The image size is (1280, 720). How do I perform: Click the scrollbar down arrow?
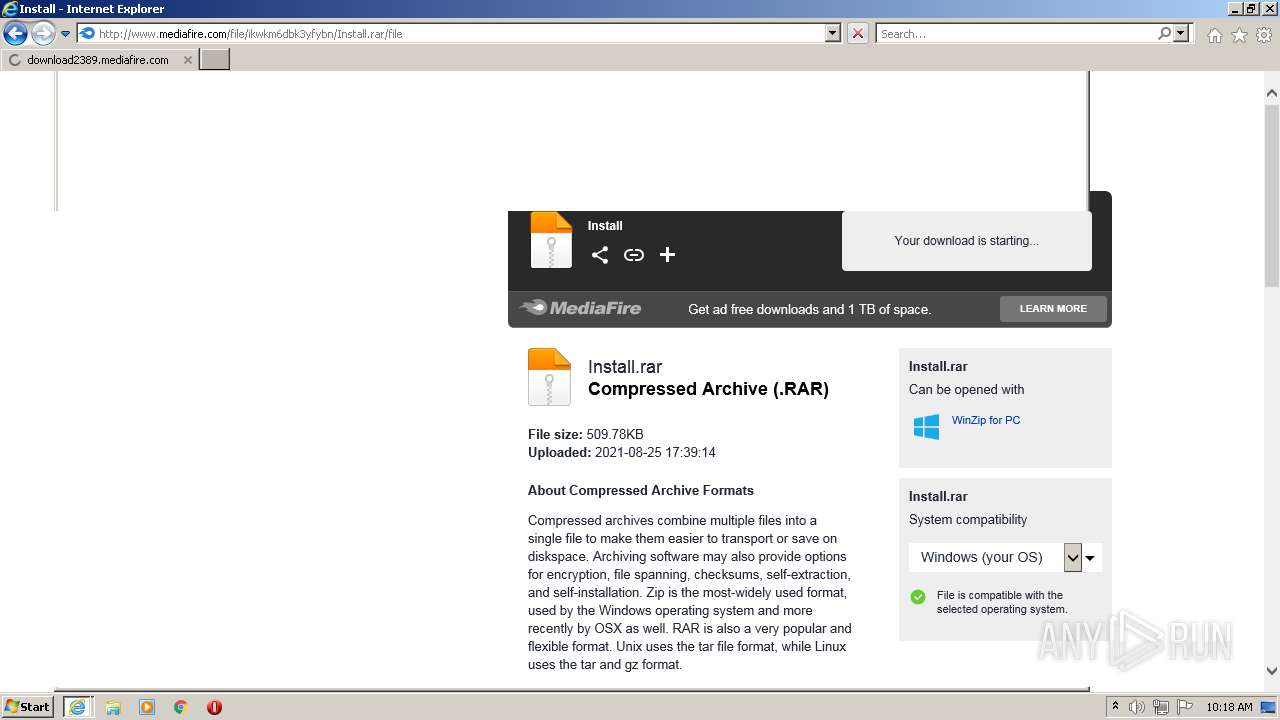click(1272, 672)
